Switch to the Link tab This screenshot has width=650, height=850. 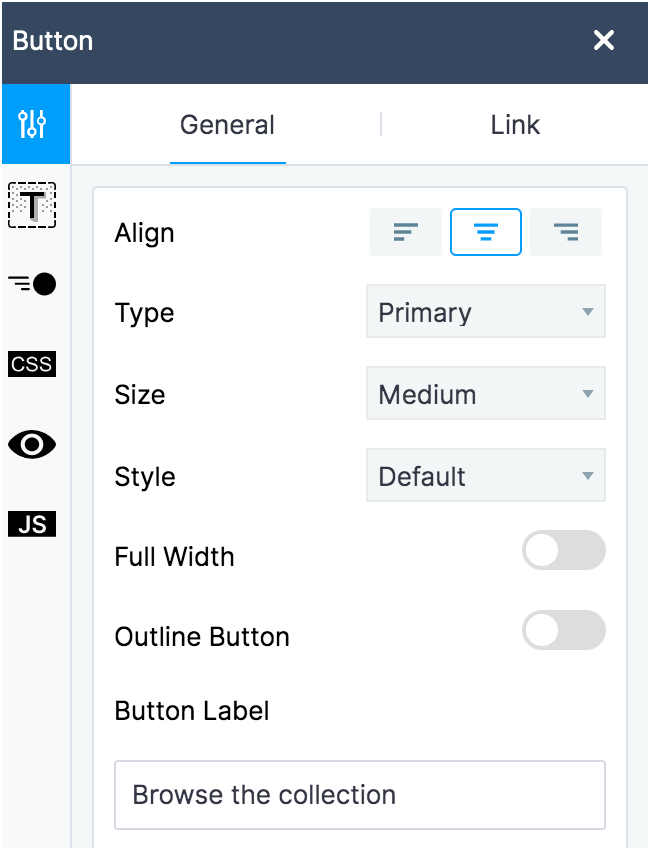tap(515, 125)
